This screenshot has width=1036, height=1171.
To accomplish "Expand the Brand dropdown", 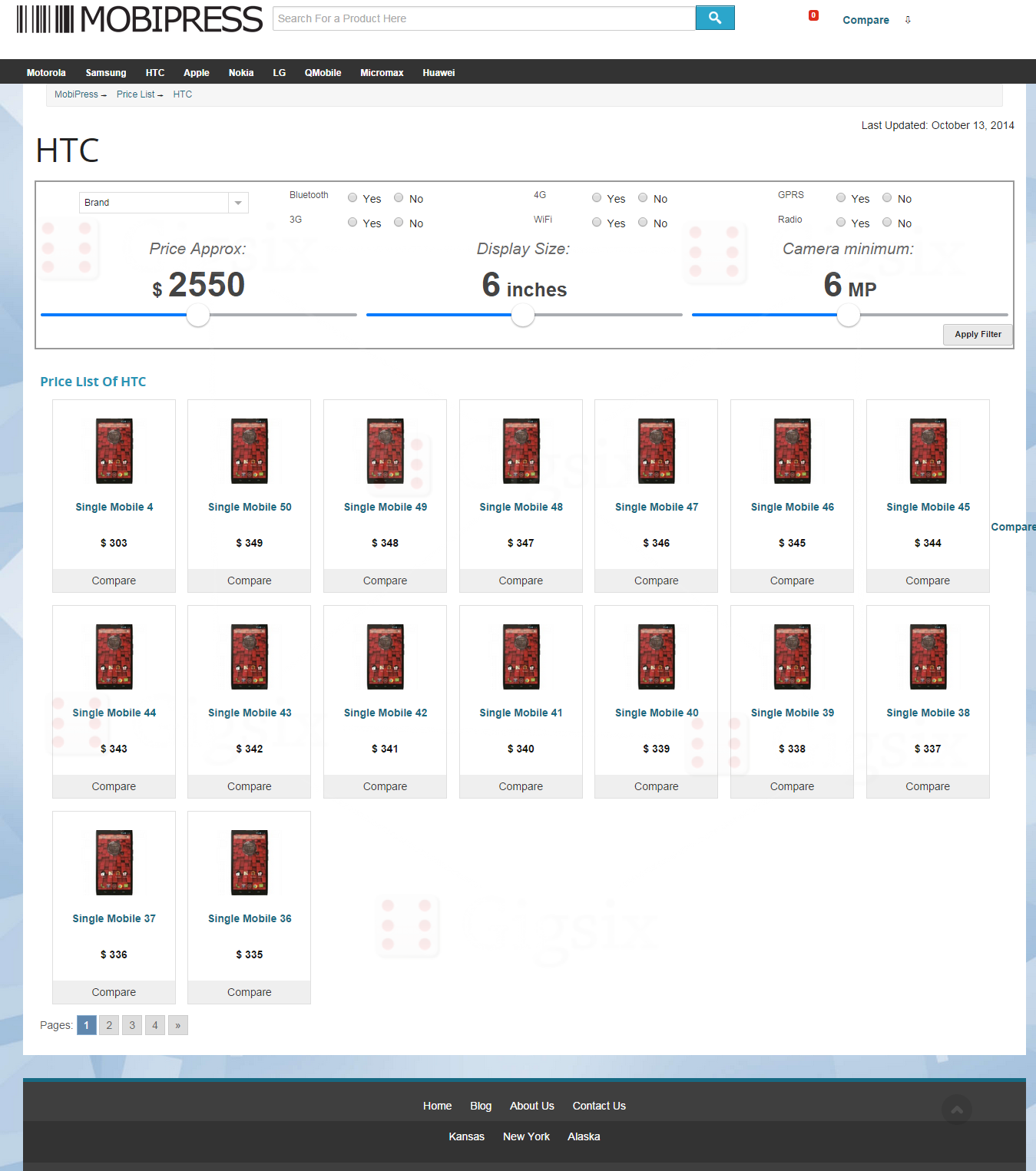I will coord(238,203).
